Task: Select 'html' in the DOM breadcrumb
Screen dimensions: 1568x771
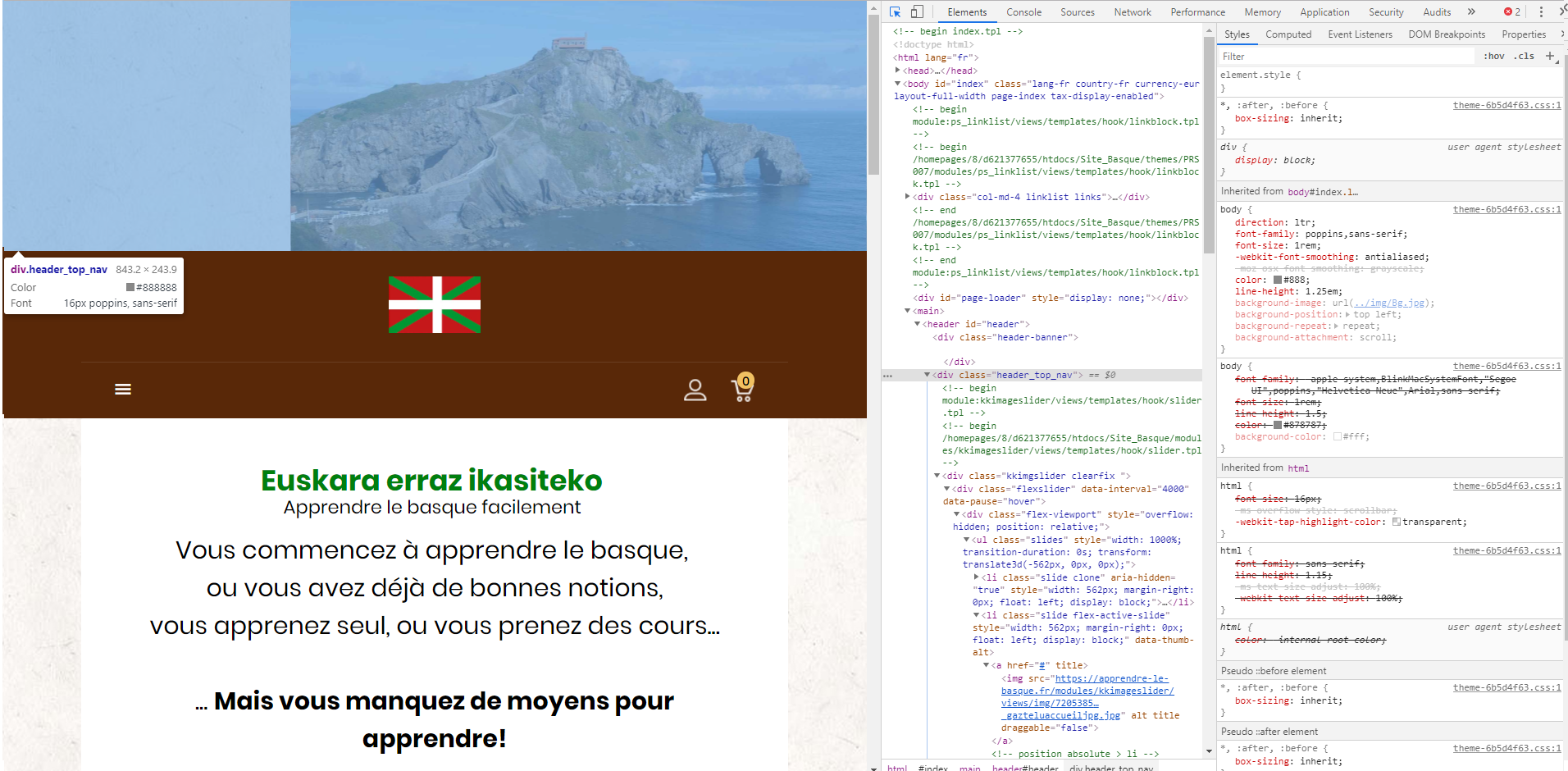Action: pos(897,768)
